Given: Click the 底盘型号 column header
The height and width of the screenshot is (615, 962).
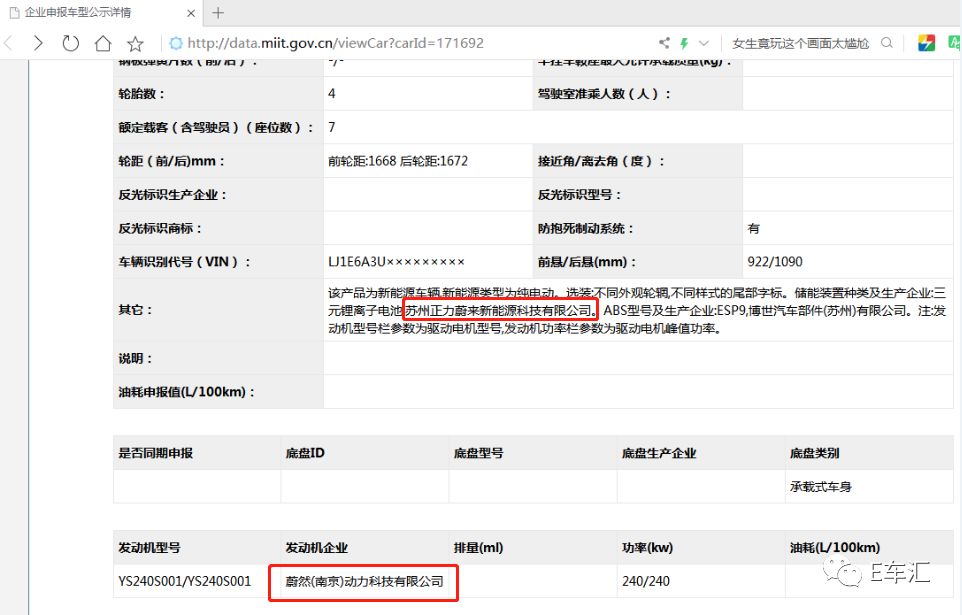Looking at the screenshot, I should [479, 454].
